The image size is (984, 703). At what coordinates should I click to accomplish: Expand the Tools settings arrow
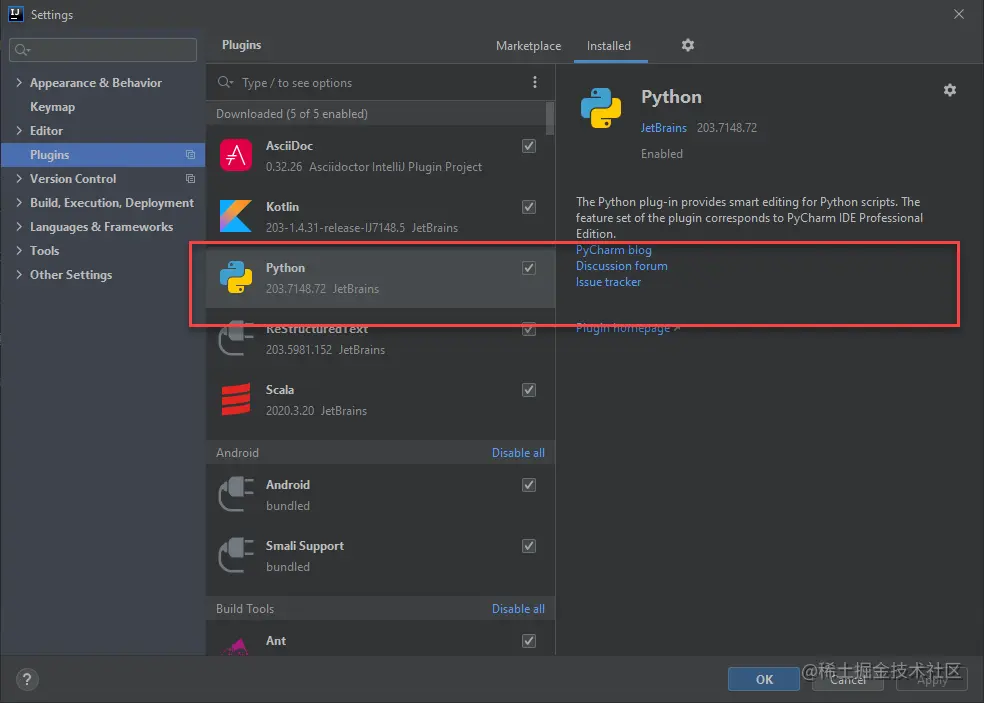tap(19, 250)
